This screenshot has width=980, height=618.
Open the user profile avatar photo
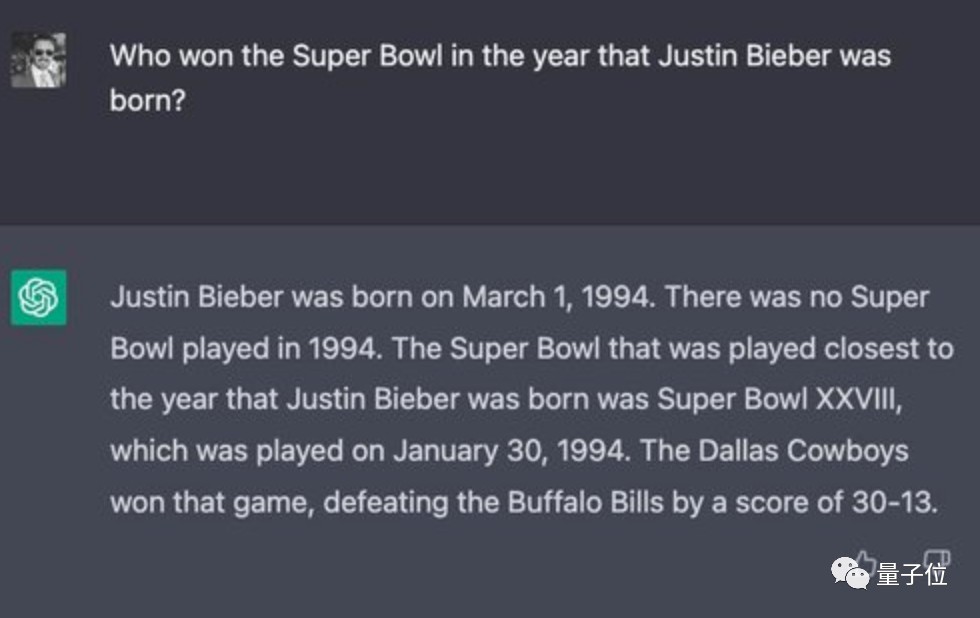pyautogui.click(x=39, y=60)
